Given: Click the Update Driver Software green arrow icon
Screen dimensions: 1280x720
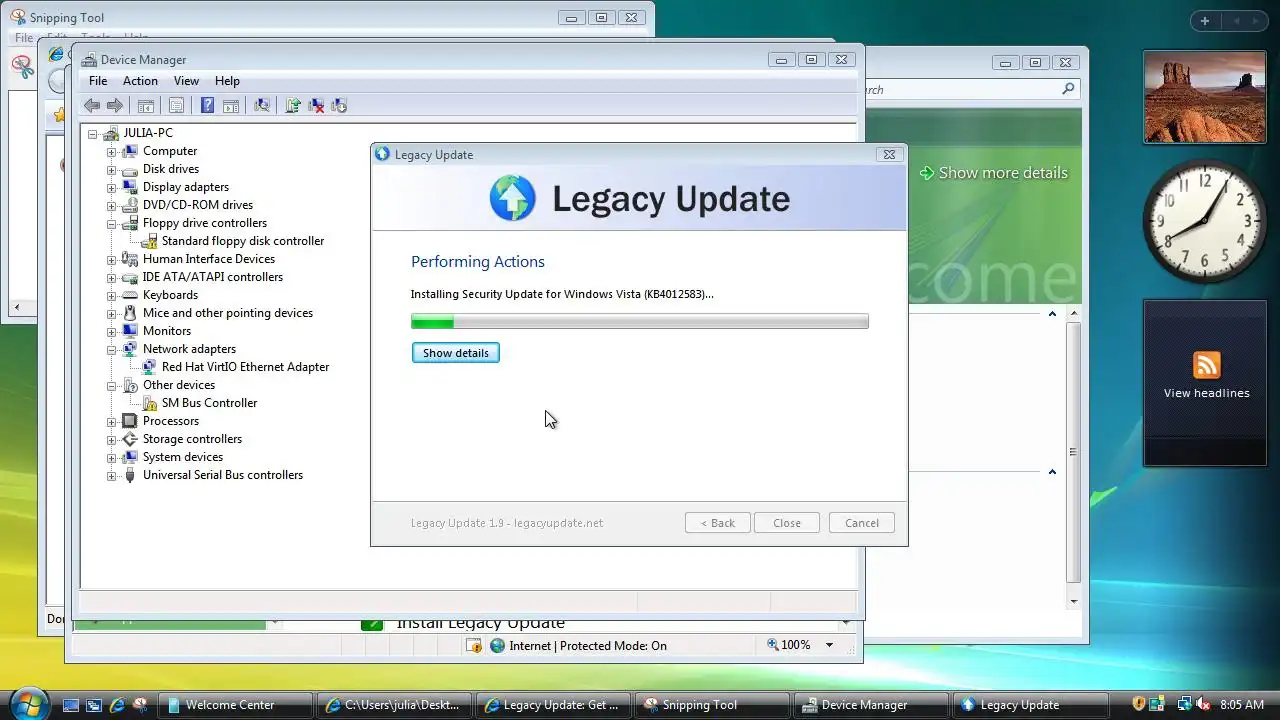Looking at the screenshot, I should pyautogui.click(x=293, y=105).
